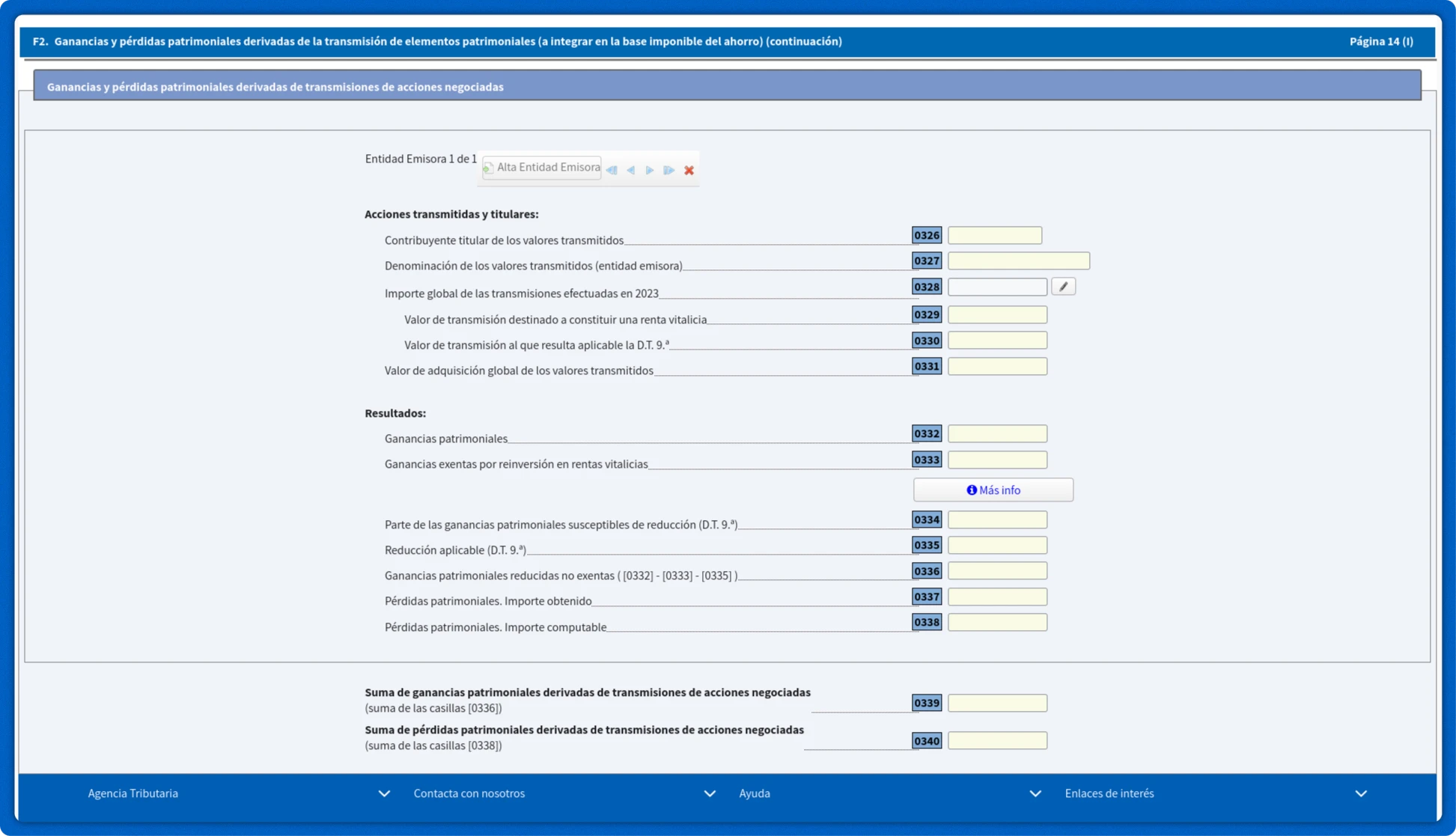Click the blue 0339 box label

point(926,703)
